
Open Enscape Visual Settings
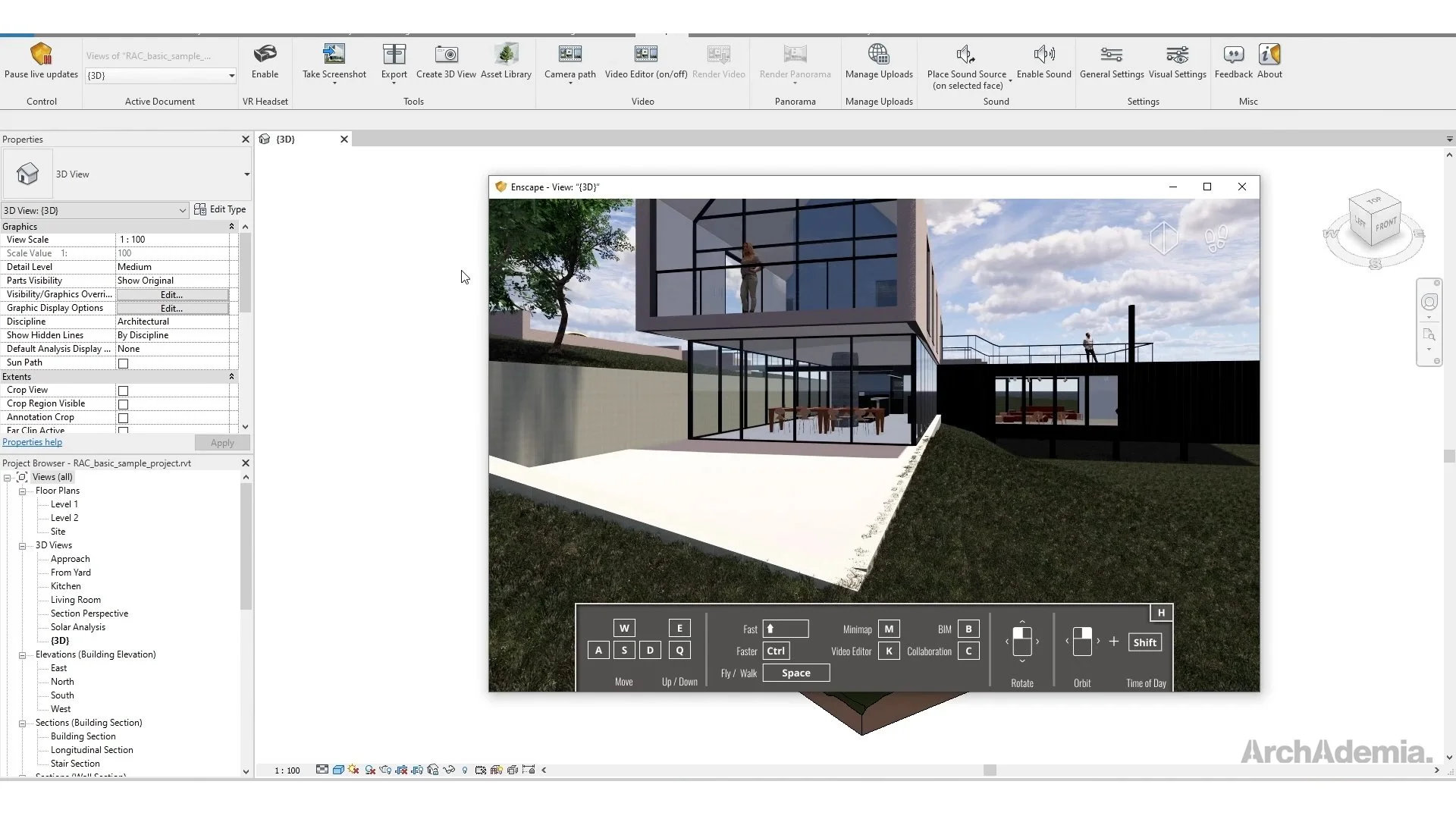pos(1177,61)
